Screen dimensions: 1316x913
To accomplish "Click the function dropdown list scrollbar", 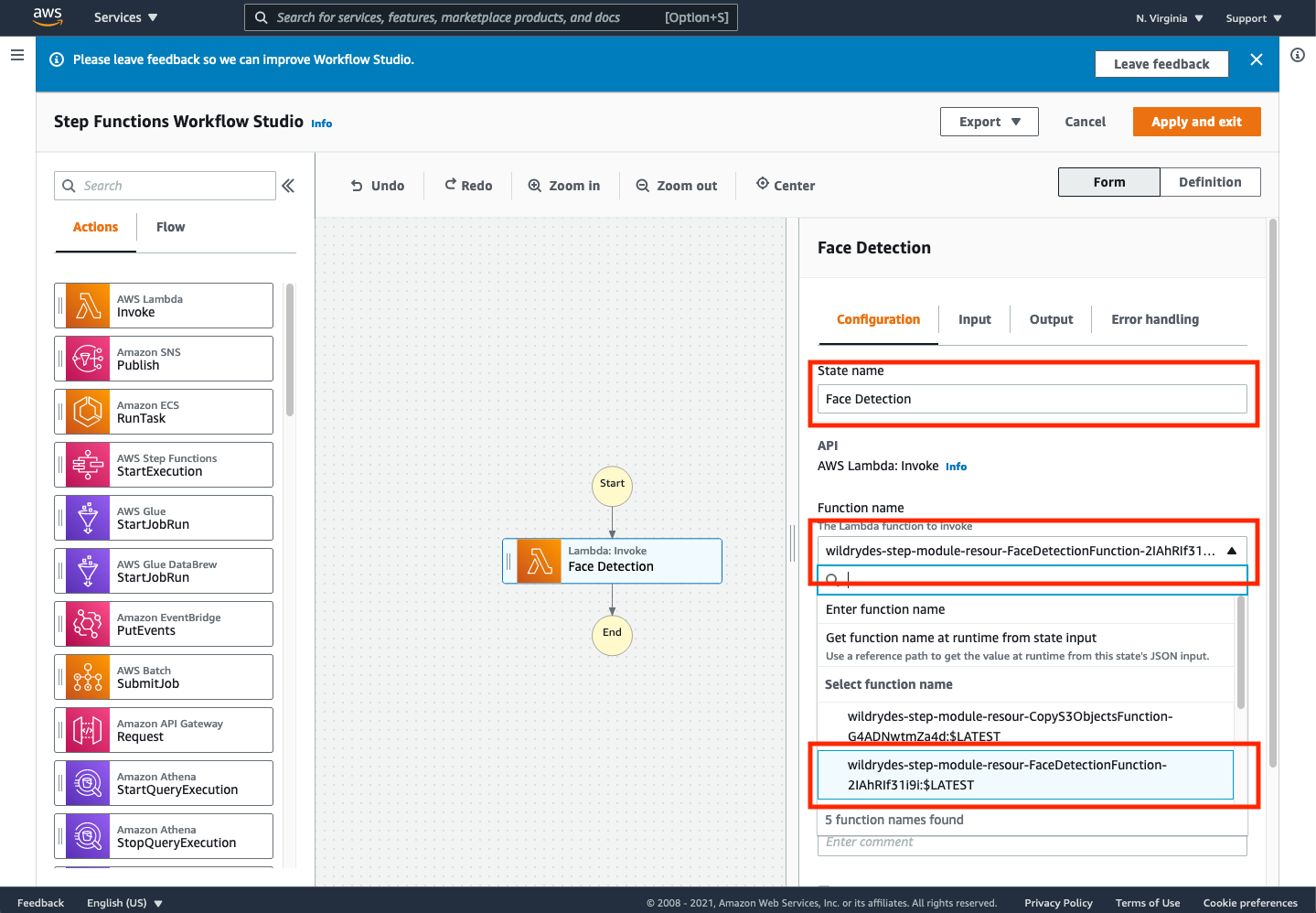I will pyautogui.click(x=1241, y=653).
